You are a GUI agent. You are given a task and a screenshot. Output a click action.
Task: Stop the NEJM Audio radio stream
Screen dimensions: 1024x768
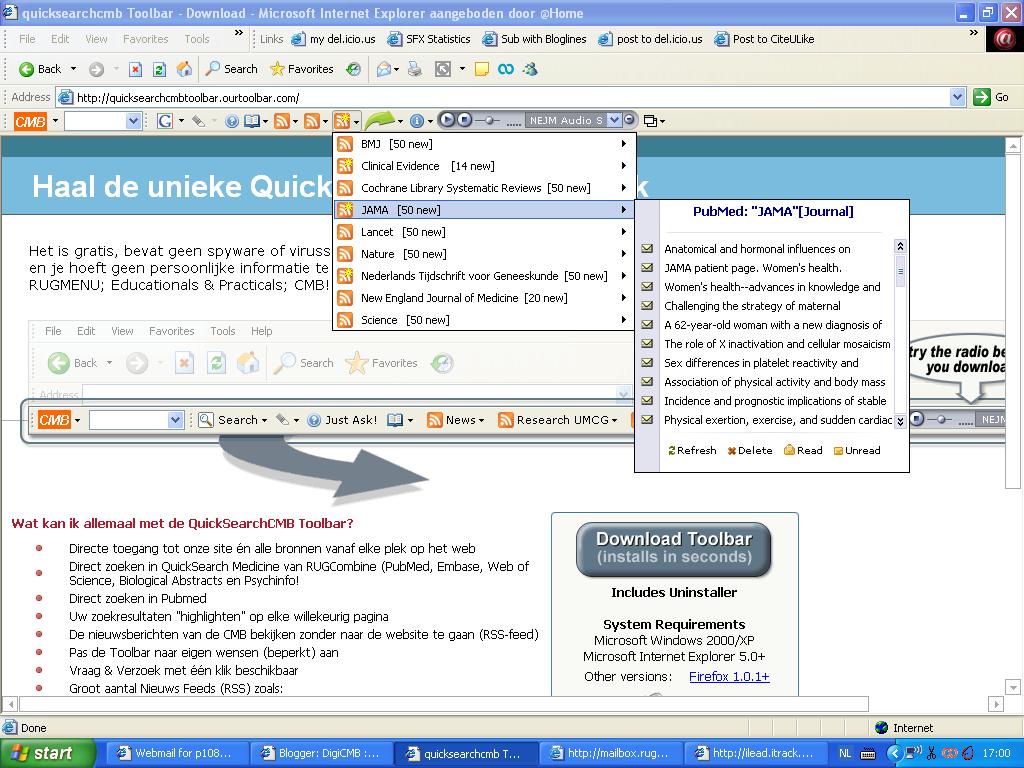click(464, 120)
